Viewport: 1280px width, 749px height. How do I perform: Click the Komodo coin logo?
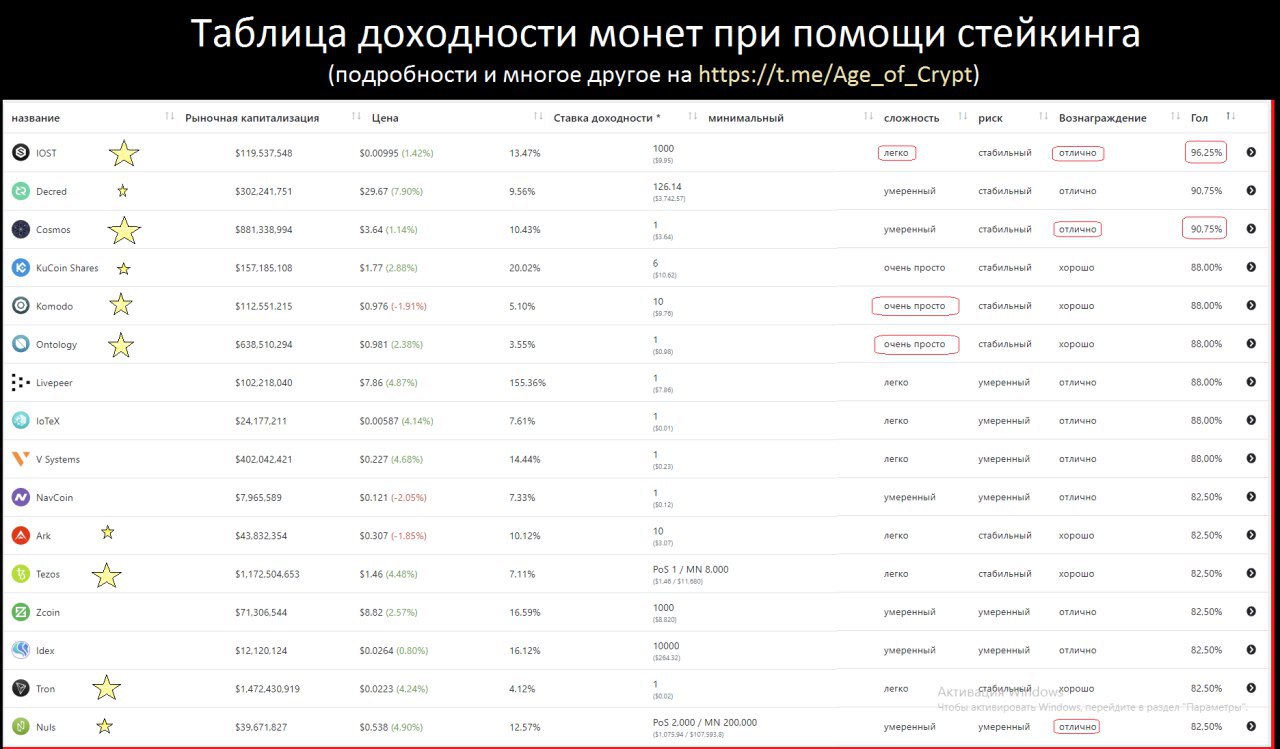point(20,306)
